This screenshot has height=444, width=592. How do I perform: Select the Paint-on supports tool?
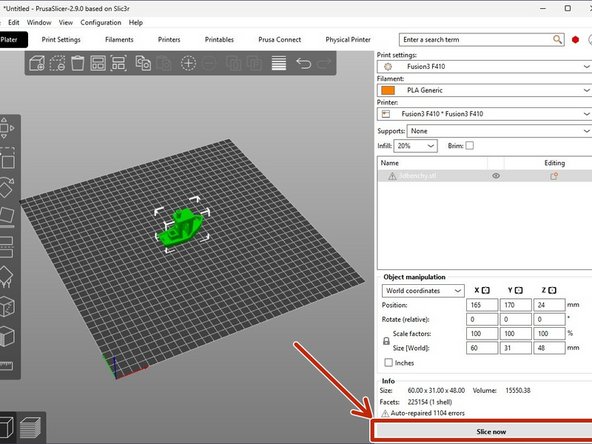tap(6, 277)
